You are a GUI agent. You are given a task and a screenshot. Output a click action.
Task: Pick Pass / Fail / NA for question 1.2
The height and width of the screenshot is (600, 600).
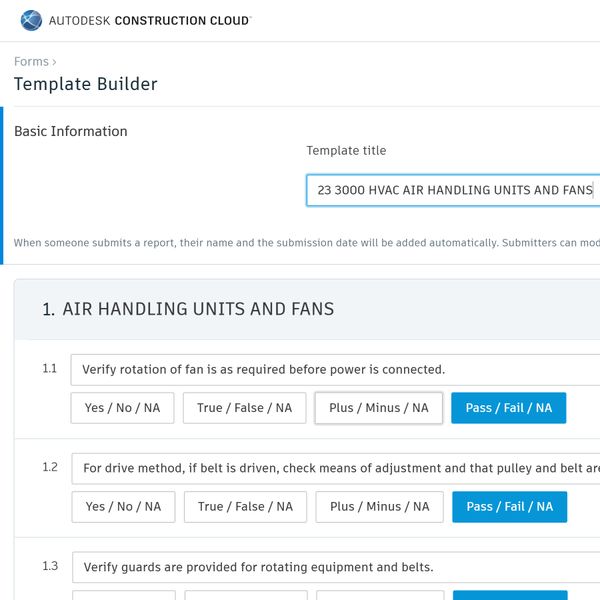(x=509, y=507)
